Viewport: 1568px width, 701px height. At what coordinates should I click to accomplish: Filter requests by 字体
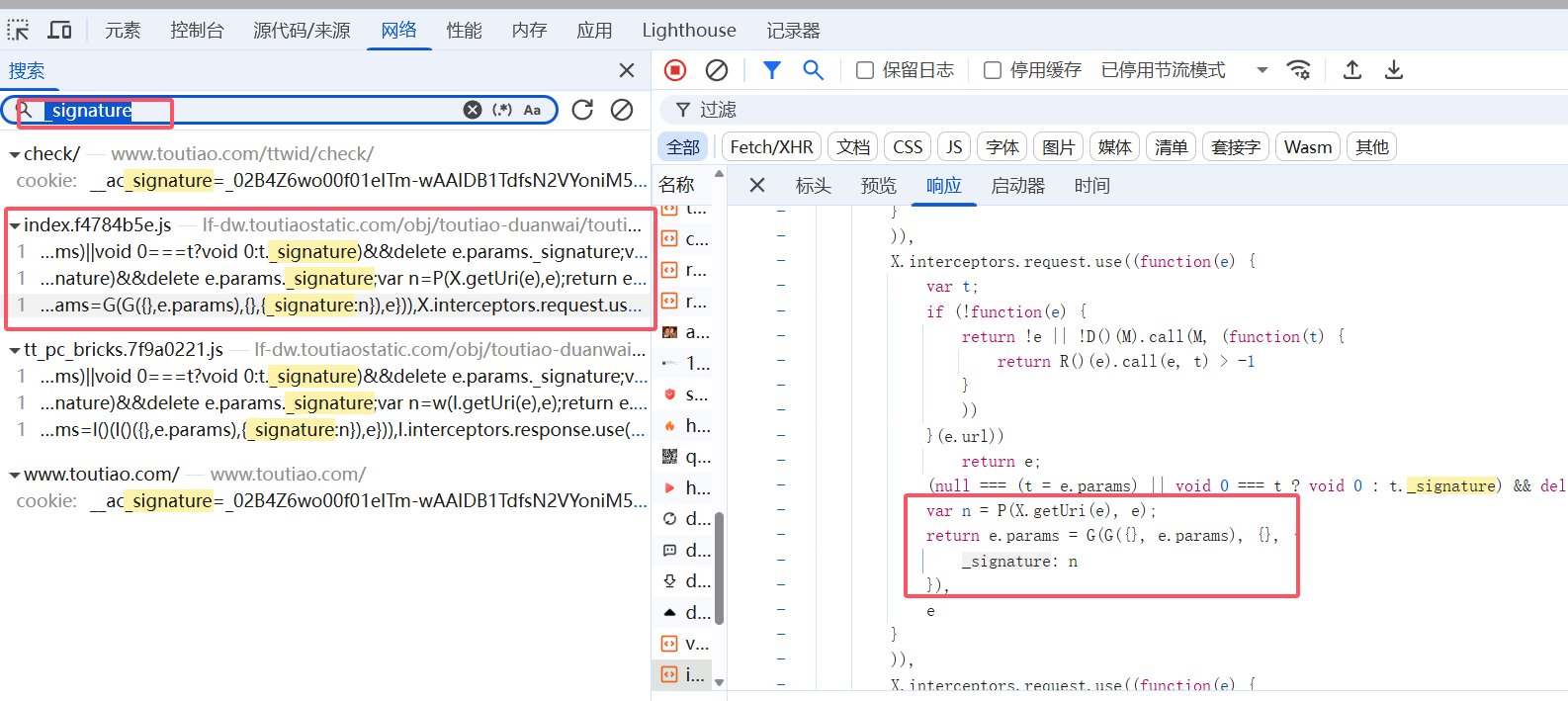coord(1002,147)
